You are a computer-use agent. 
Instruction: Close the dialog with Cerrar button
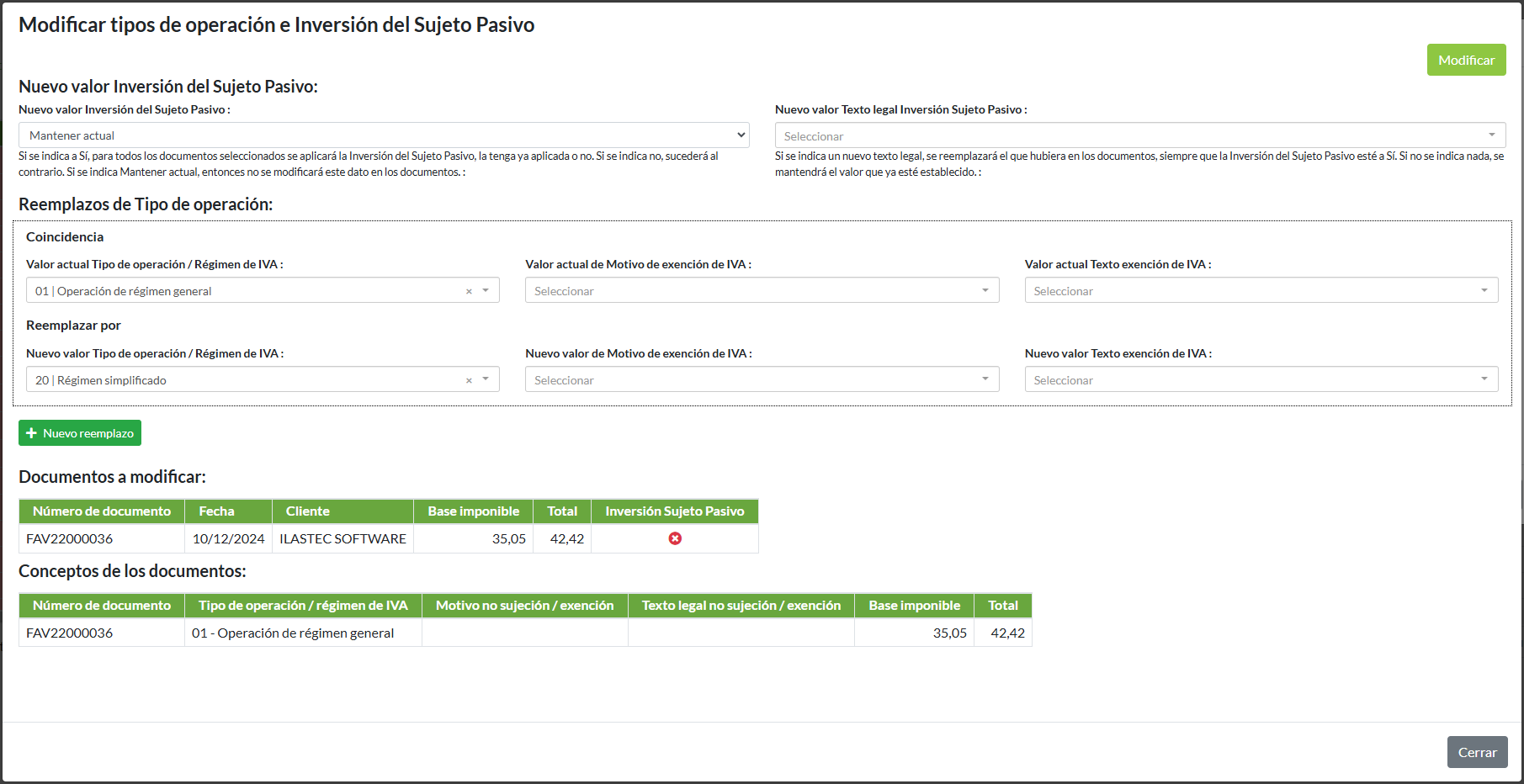click(1477, 752)
